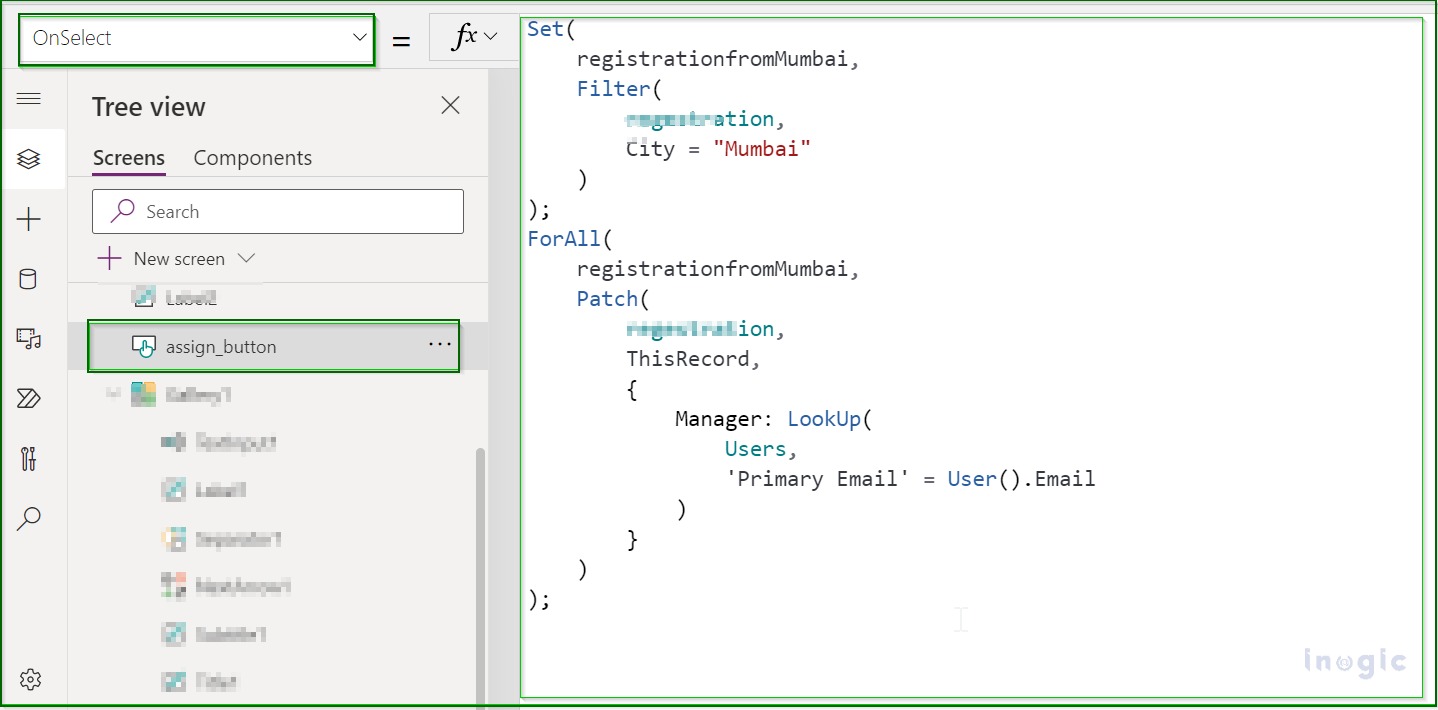Open the Insert pane
The image size is (1438, 710).
[30, 218]
